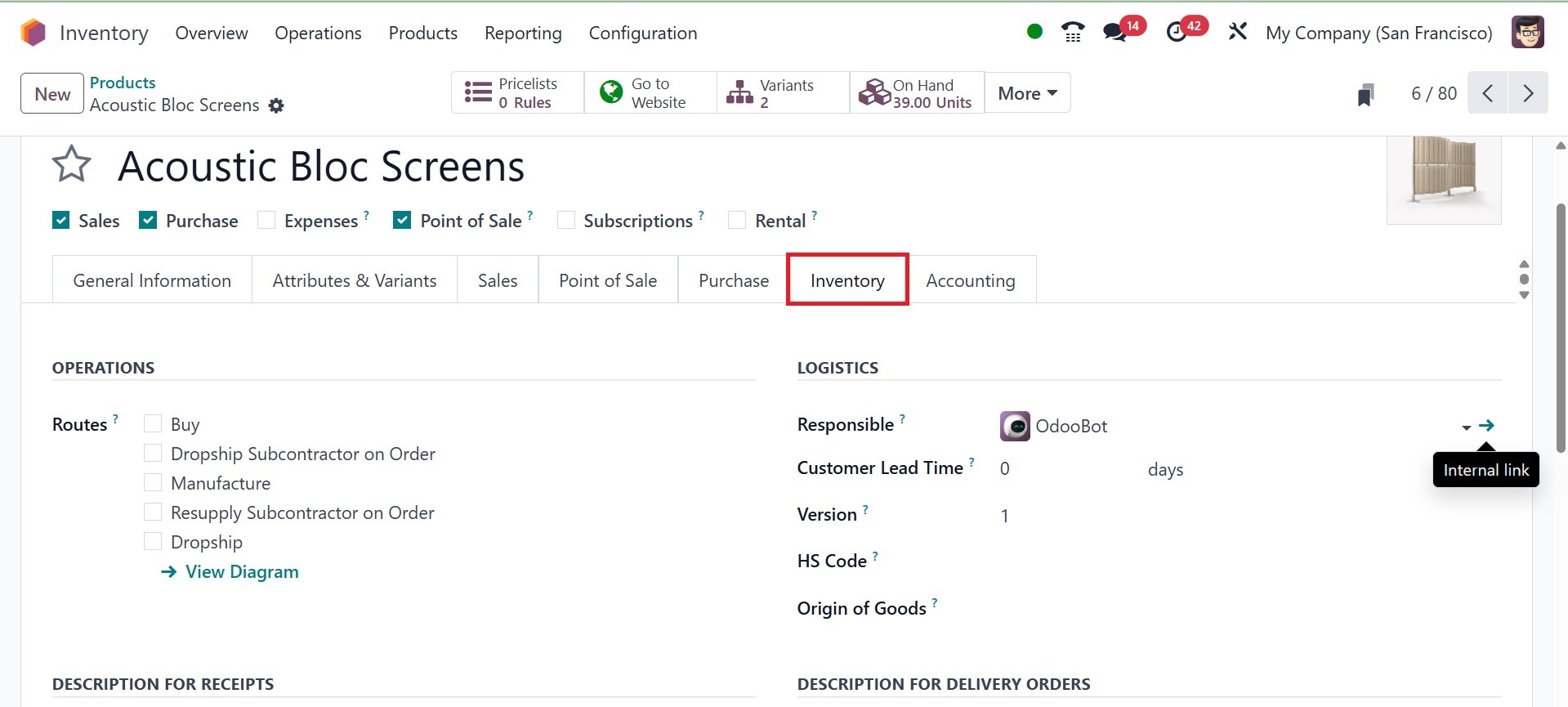Open the voice call phone icon
This screenshot has width=1568, height=707.
click(x=1072, y=33)
